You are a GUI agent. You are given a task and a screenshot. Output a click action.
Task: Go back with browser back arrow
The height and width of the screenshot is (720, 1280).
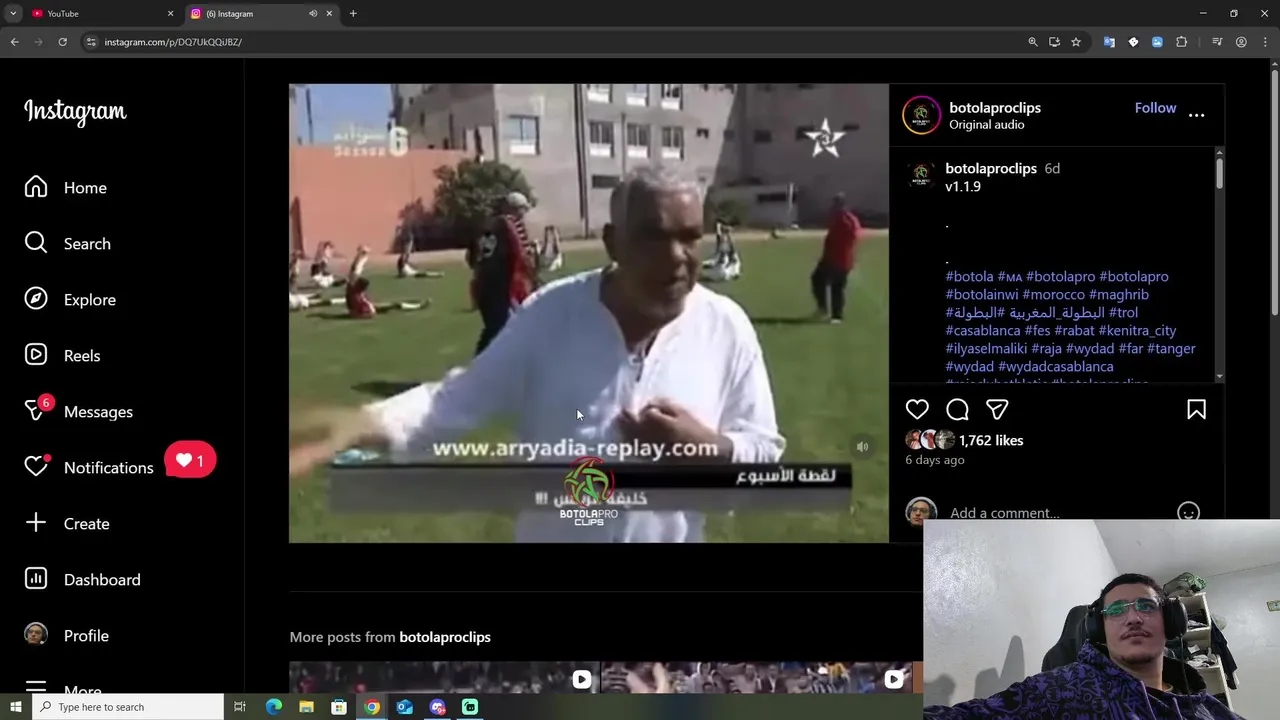click(x=14, y=42)
